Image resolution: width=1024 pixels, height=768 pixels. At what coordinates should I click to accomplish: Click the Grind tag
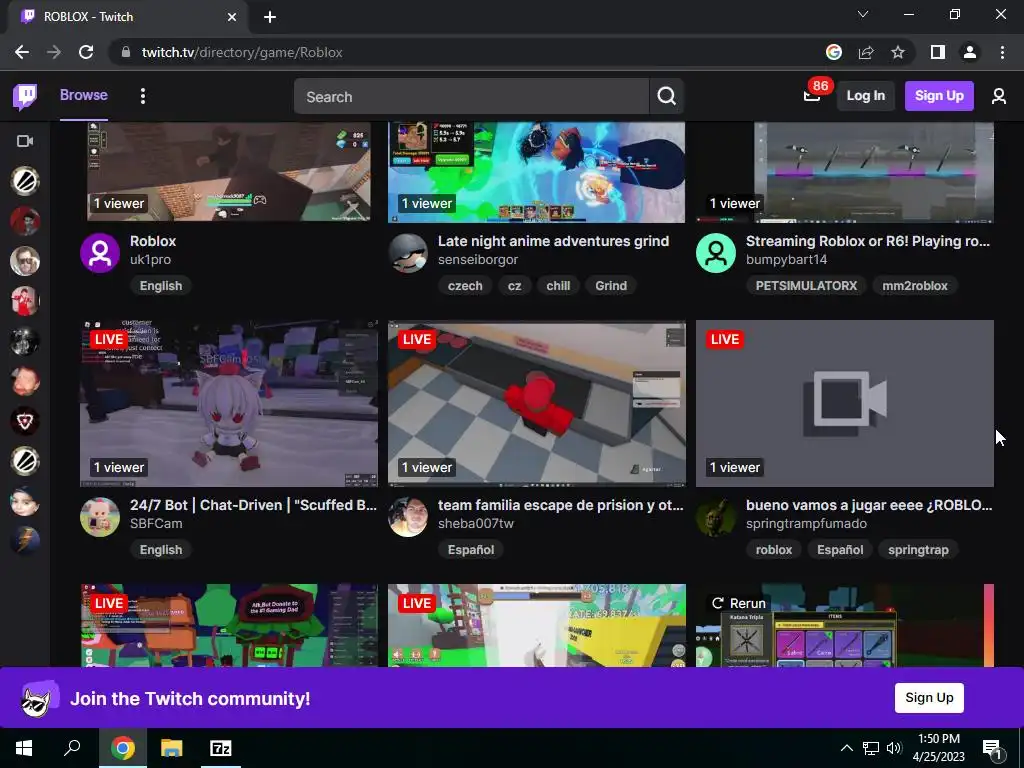[611, 285]
